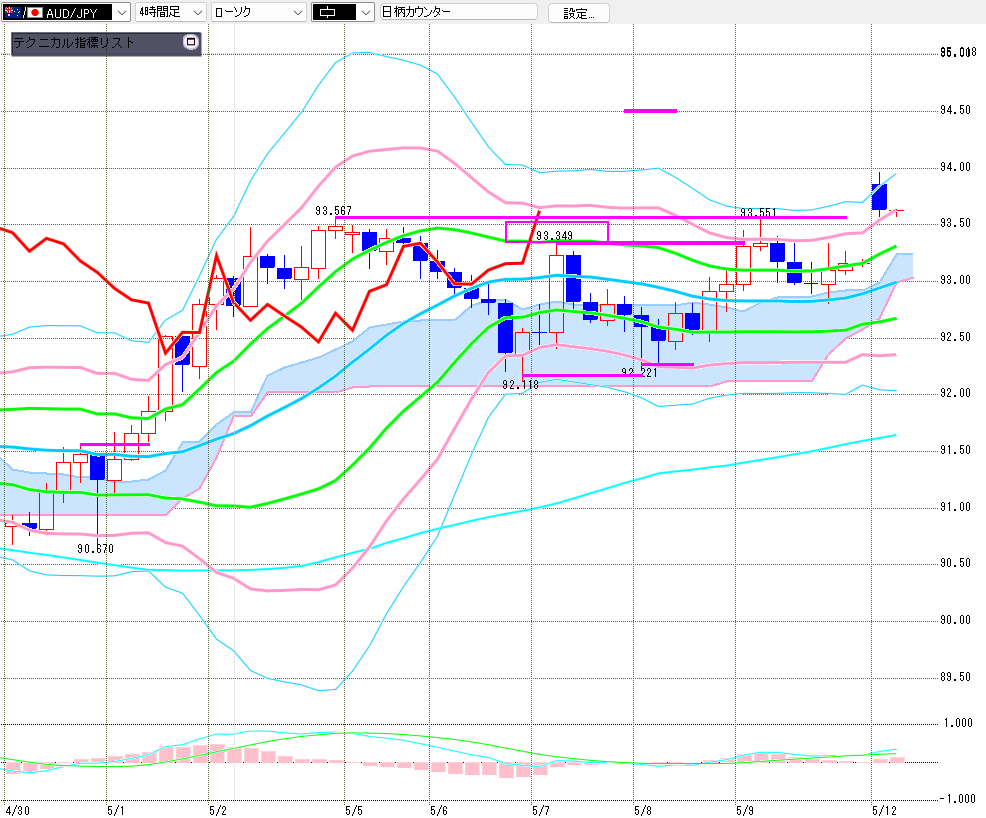Click the 5/7 date label
The width and height of the screenshot is (986, 818).
pyautogui.click(x=541, y=810)
